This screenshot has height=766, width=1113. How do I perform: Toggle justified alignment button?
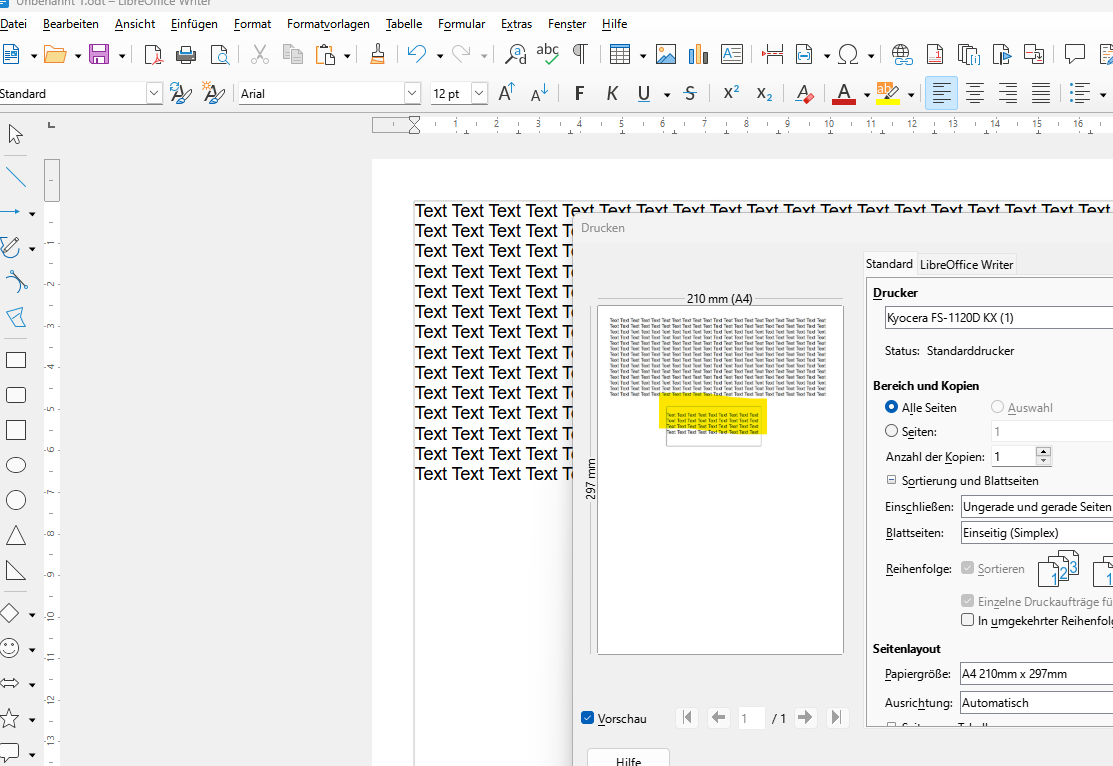click(1041, 93)
